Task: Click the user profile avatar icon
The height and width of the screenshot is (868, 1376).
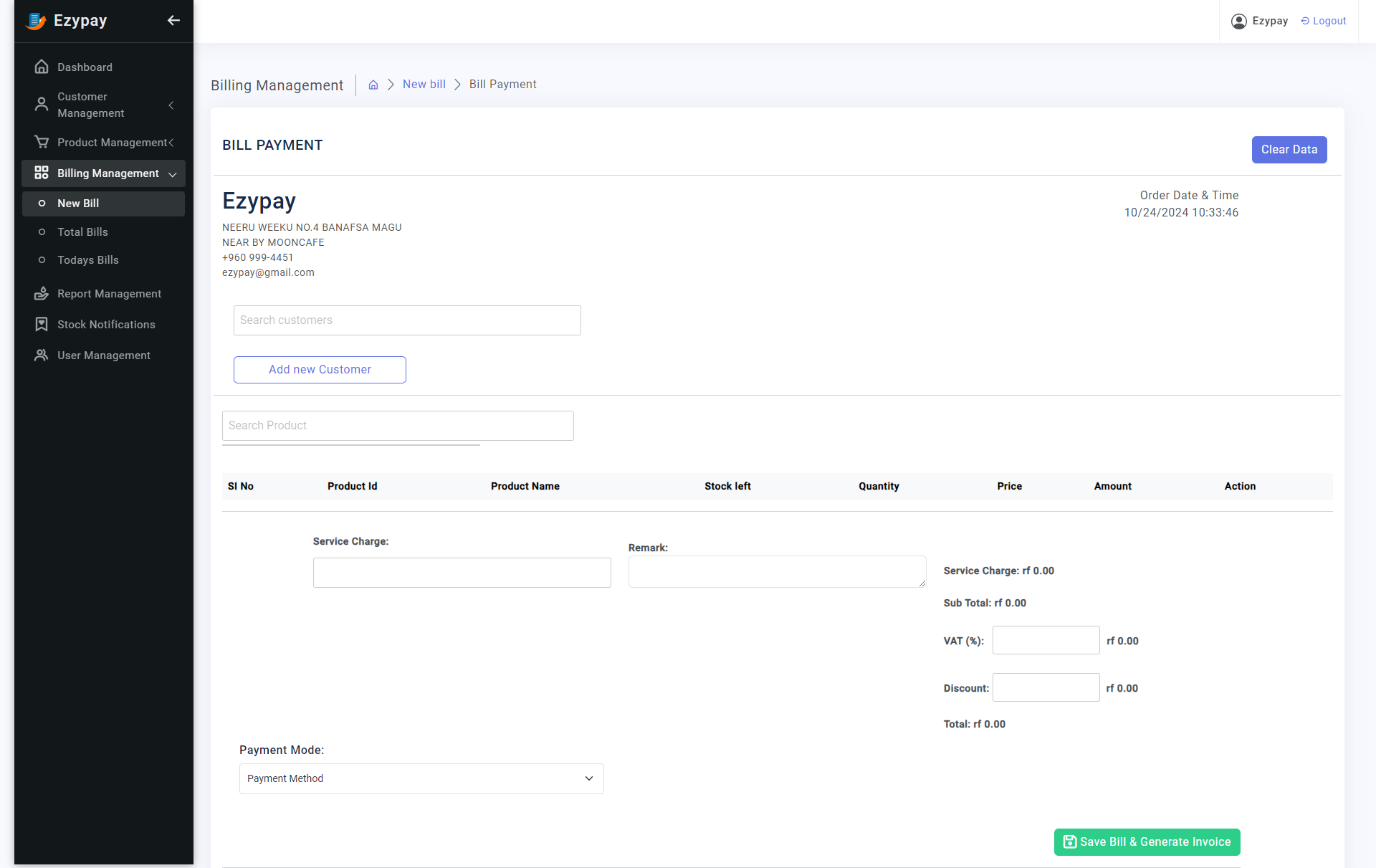Action: click(x=1238, y=22)
